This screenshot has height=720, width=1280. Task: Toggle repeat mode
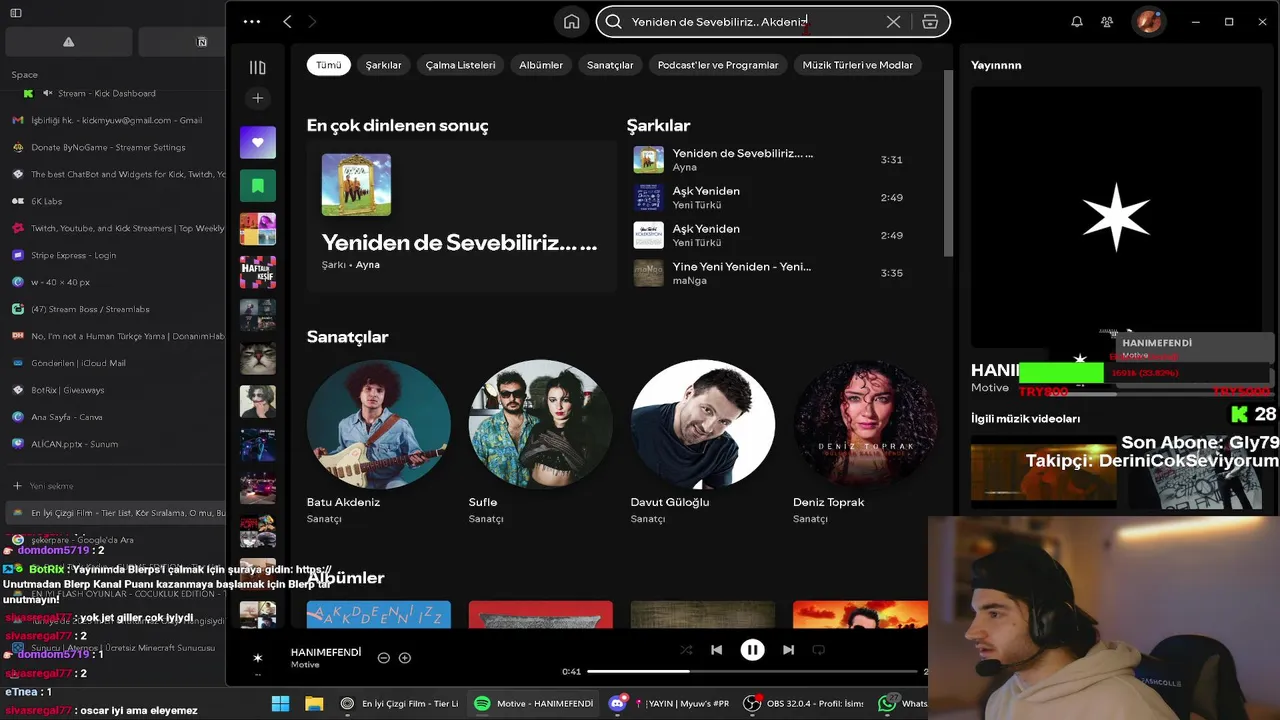818,650
